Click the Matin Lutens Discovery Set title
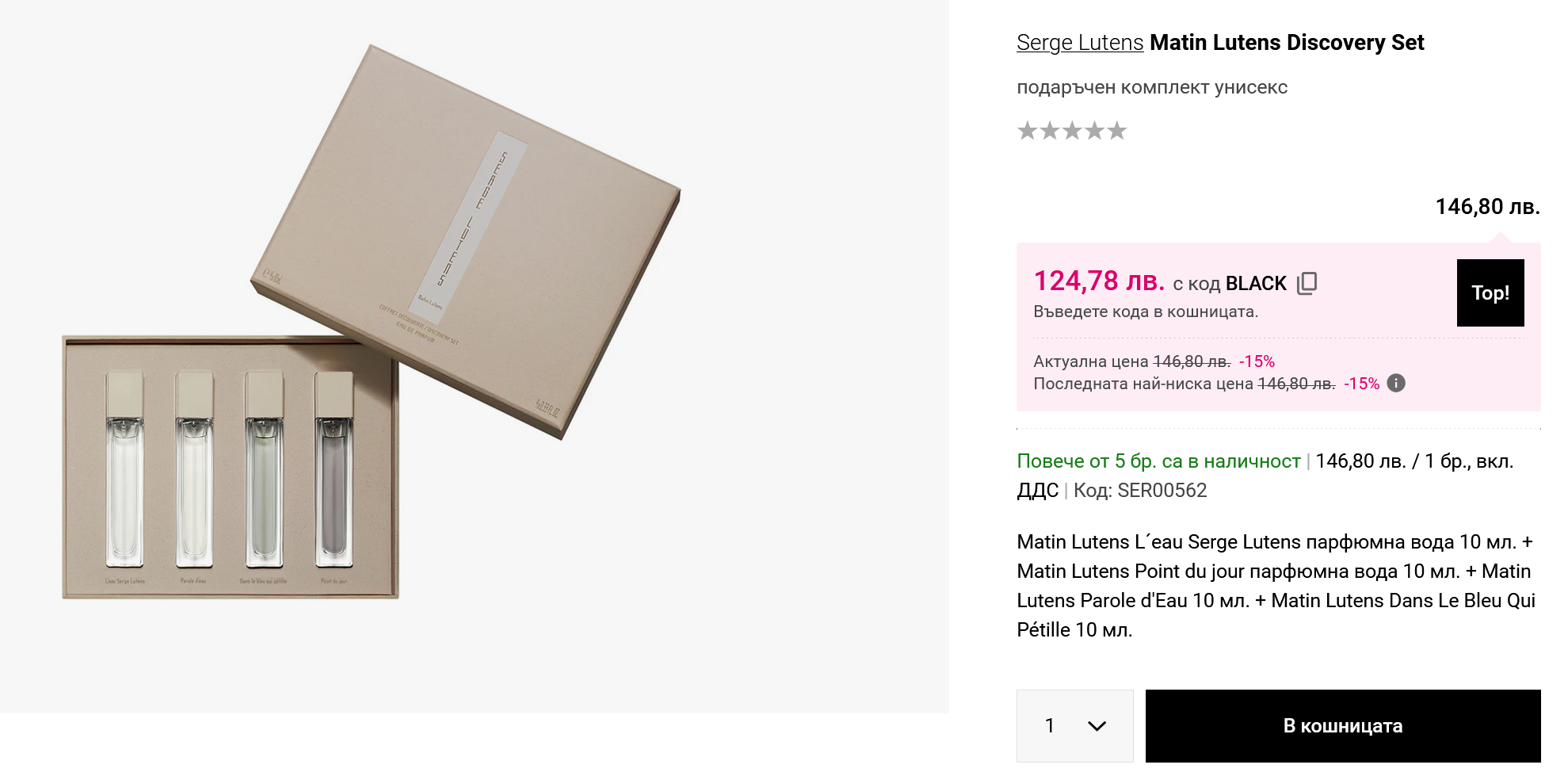 pyautogui.click(x=1287, y=43)
